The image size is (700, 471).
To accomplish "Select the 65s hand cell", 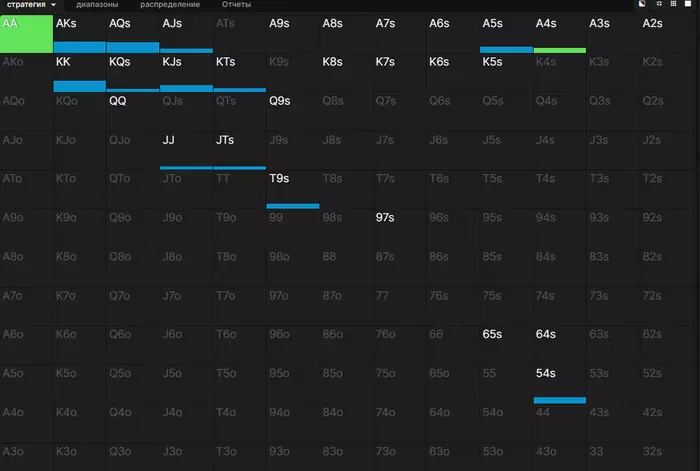I will (x=506, y=345).
